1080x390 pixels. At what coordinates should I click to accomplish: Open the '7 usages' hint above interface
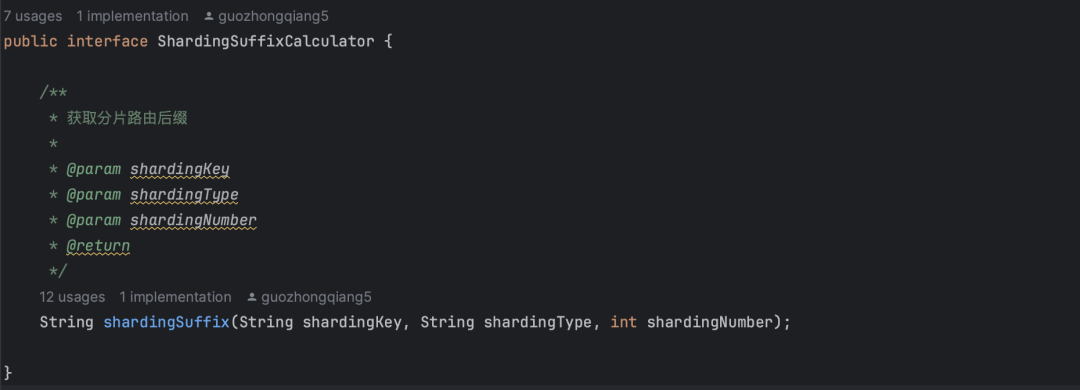(32, 16)
